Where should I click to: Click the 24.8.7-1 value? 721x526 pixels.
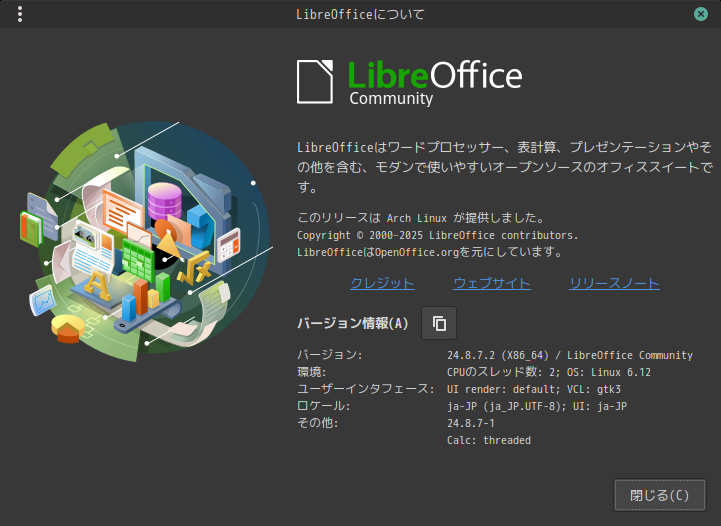(x=471, y=423)
